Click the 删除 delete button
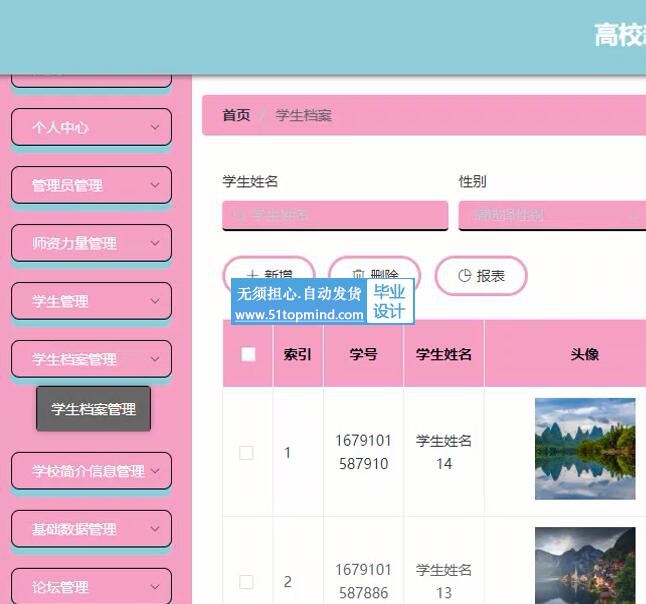The height and width of the screenshot is (604, 646). (x=374, y=275)
